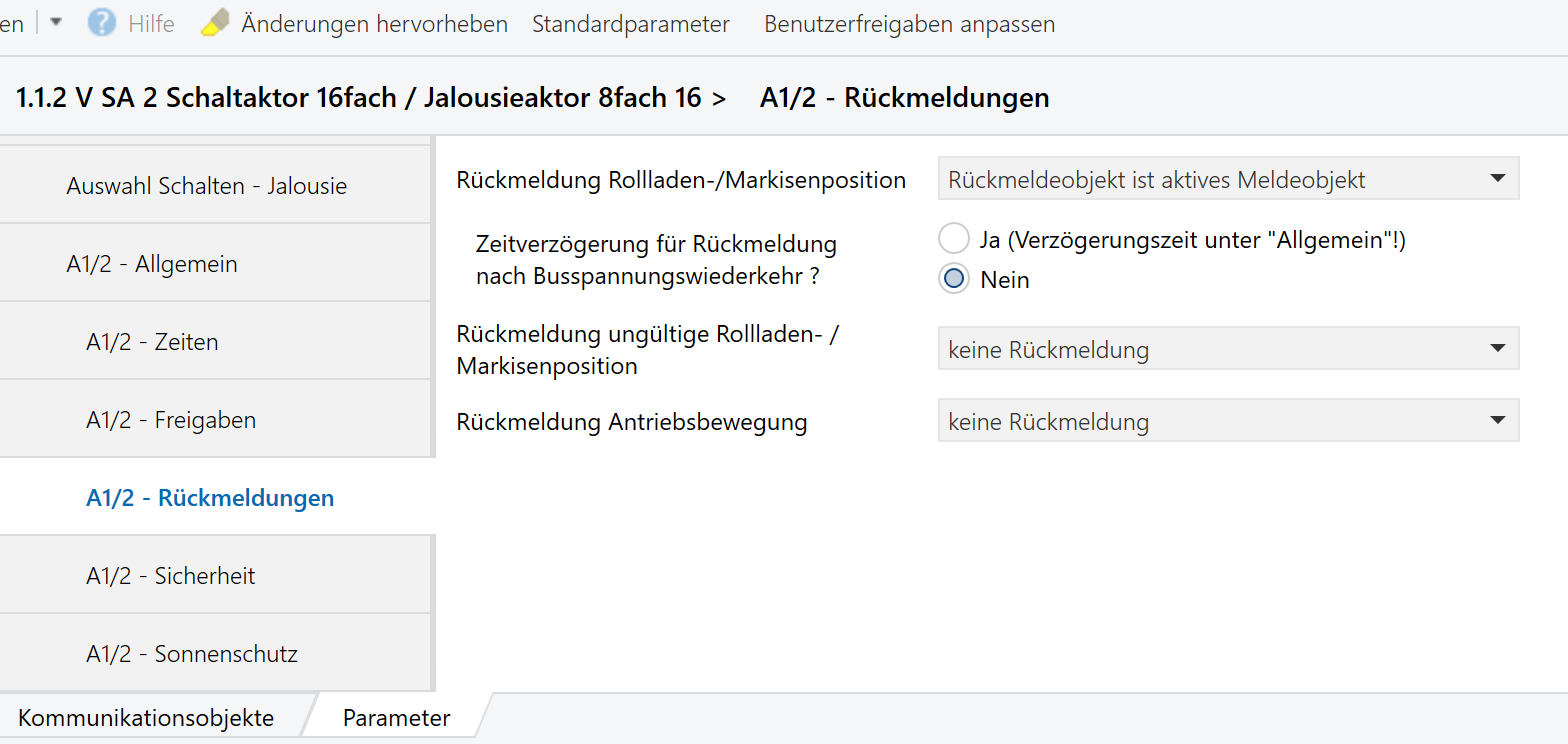The height and width of the screenshot is (744, 1568).
Task: Open Auswahl Schalten - Jalousie page
Action: pos(206,186)
